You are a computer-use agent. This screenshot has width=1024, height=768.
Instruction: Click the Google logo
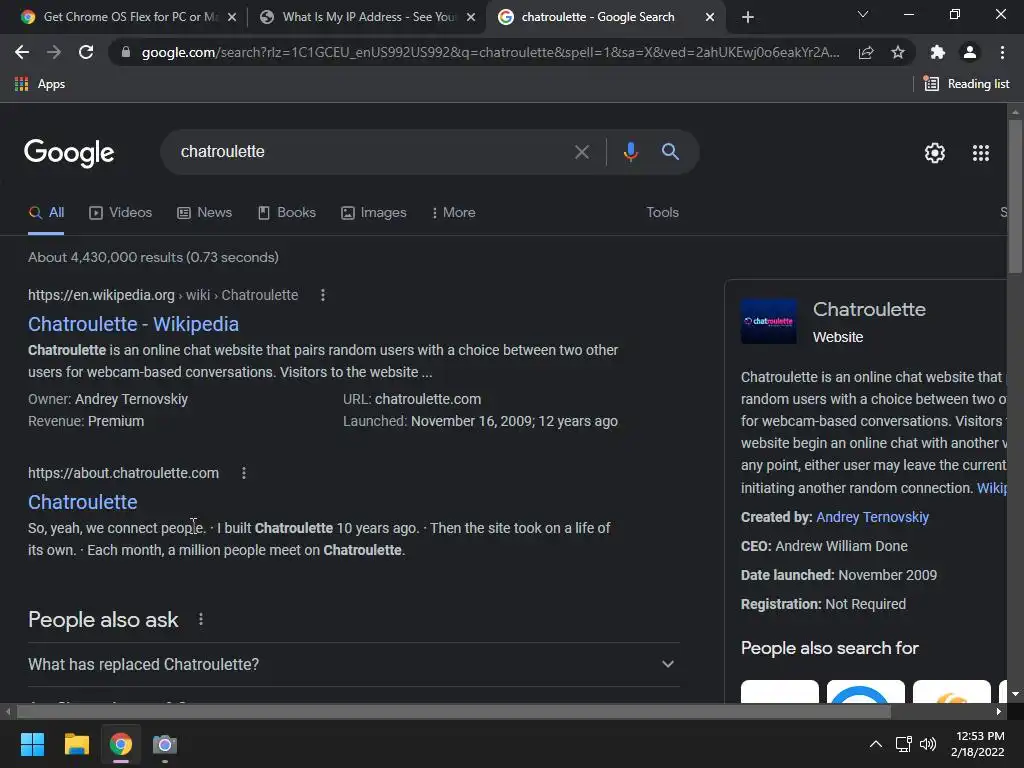coord(69,153)
